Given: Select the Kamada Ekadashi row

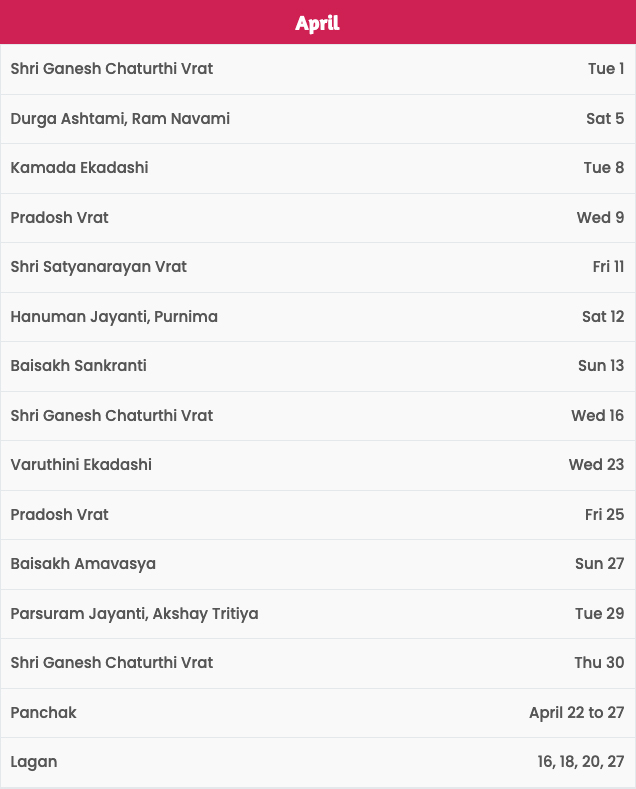Looking at the screenshot, I should pyautogui.click(x=318, y=168).
